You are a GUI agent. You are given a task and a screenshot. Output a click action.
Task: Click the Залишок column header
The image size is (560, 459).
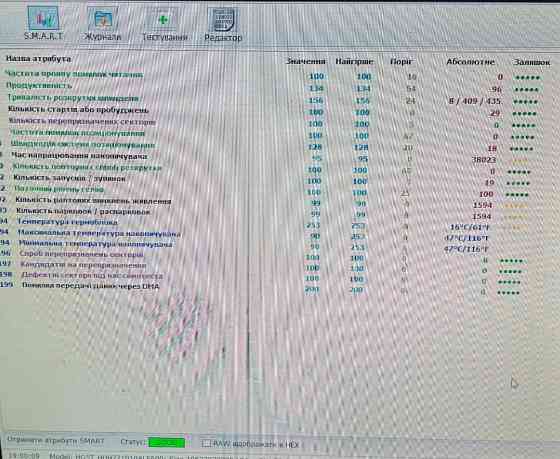coord(531,62)
